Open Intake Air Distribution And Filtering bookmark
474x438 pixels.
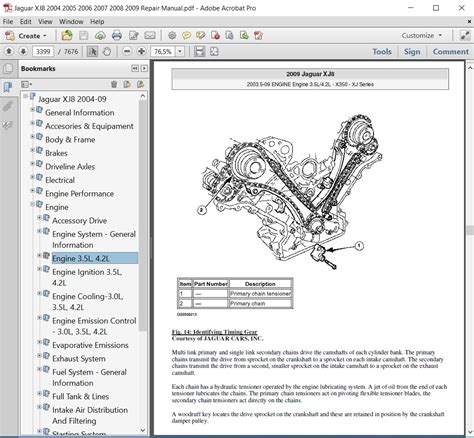(90, 415)
